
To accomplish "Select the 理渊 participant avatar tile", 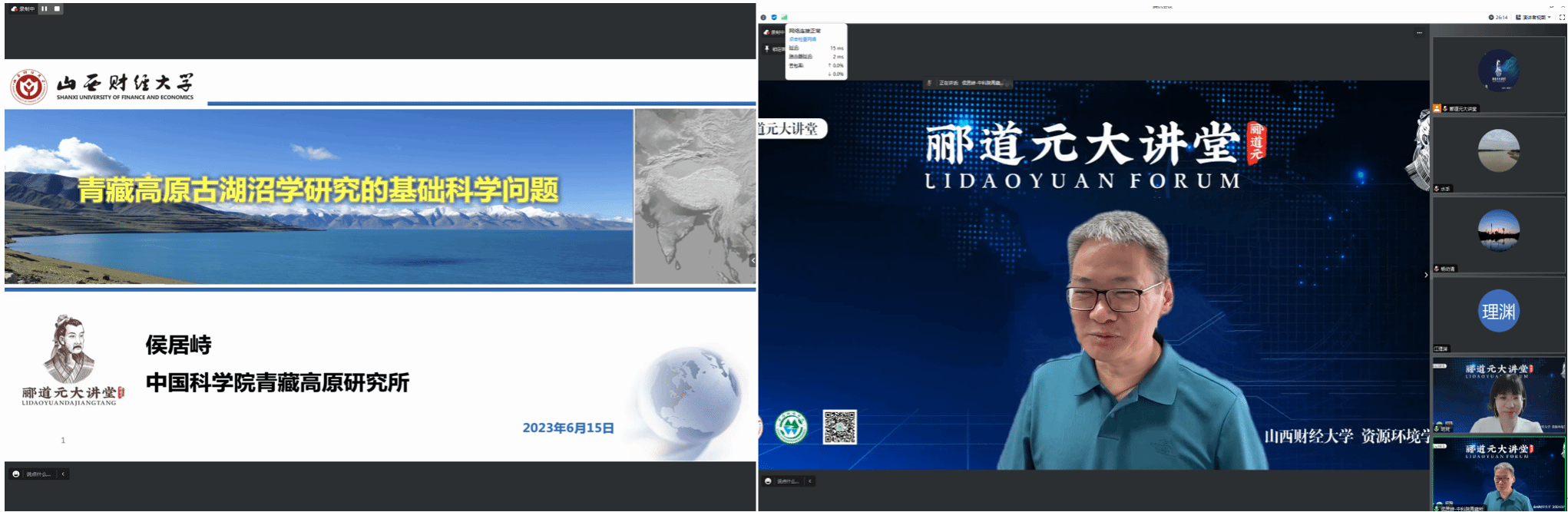I will 1498,311.
